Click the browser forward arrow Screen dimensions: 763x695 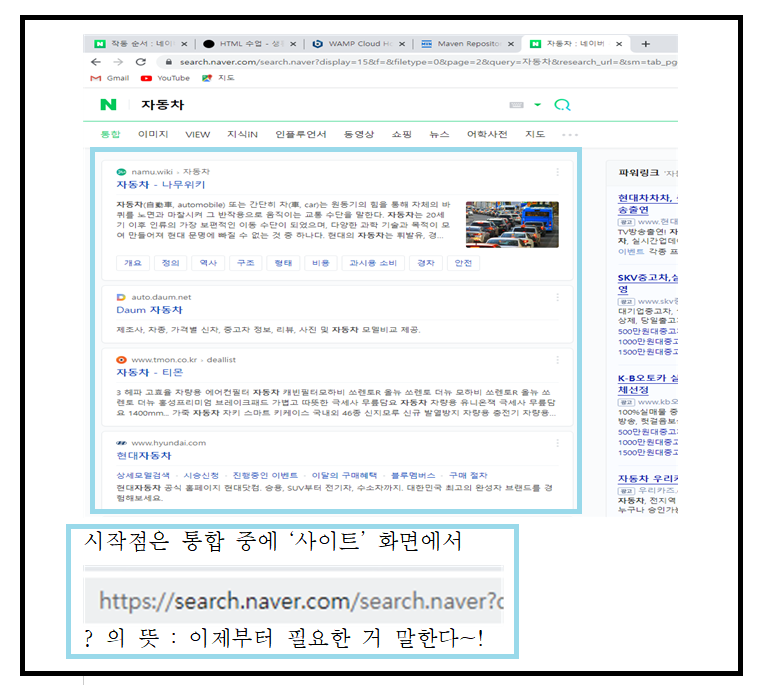click(x=118, y=62)
